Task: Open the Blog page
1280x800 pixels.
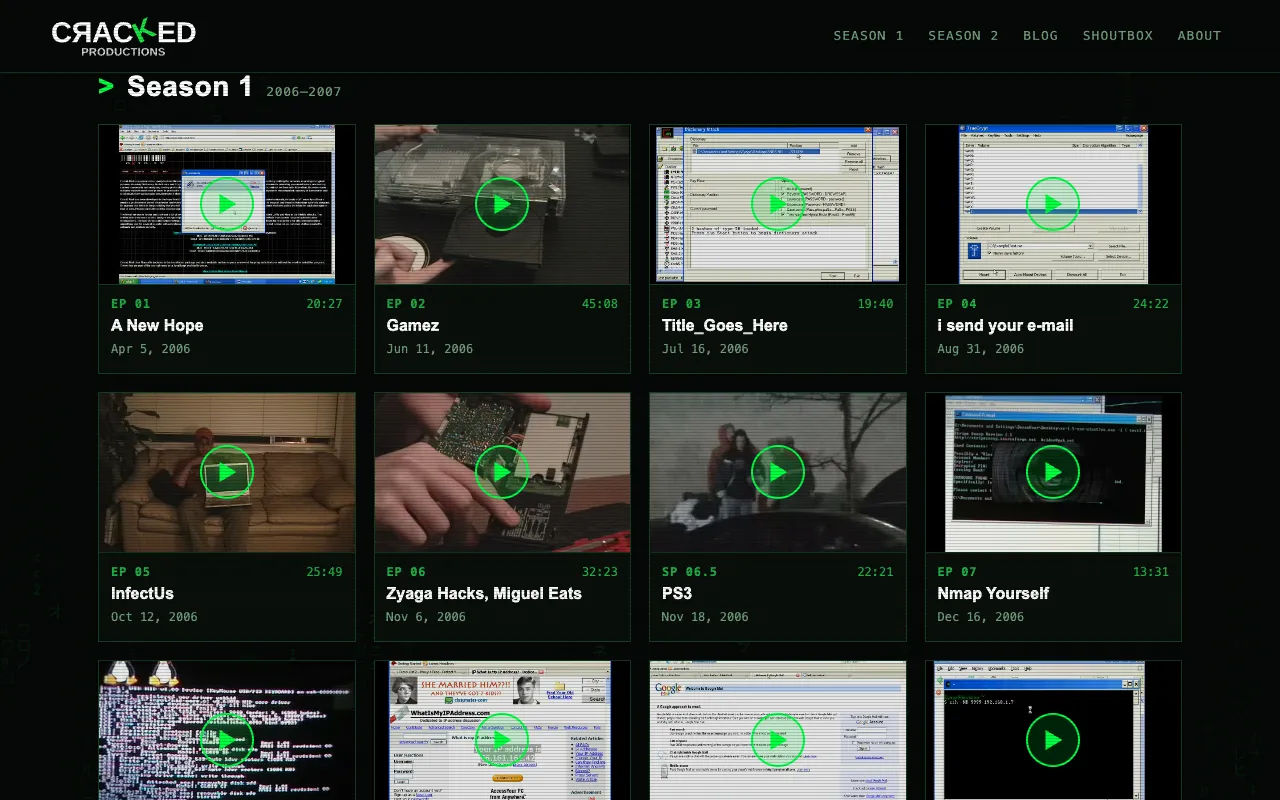Action: click(x=1040, y=35)
